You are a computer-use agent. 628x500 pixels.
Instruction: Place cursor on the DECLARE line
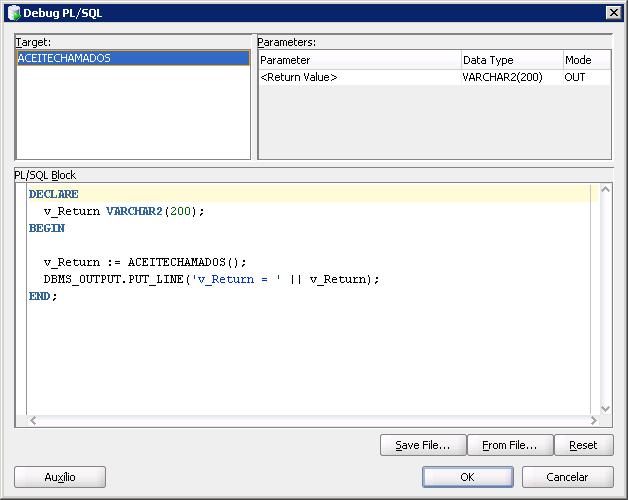click(308, 194)
